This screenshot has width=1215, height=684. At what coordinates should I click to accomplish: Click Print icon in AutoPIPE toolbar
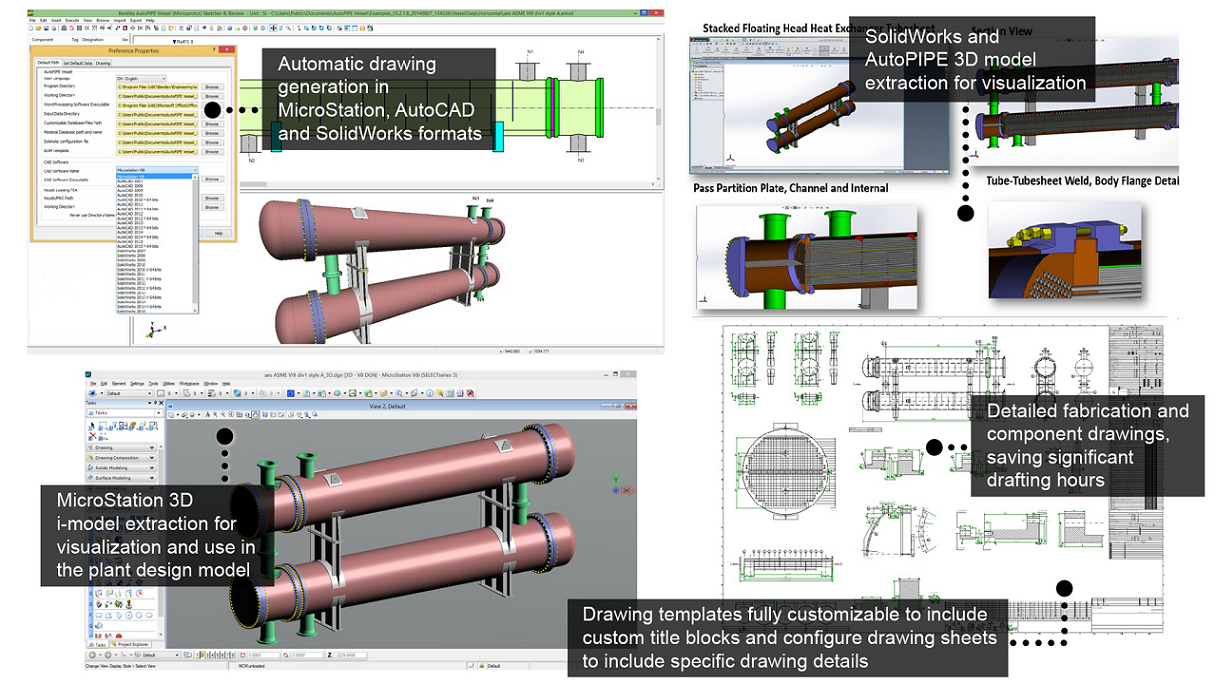[x=54, y=28]
